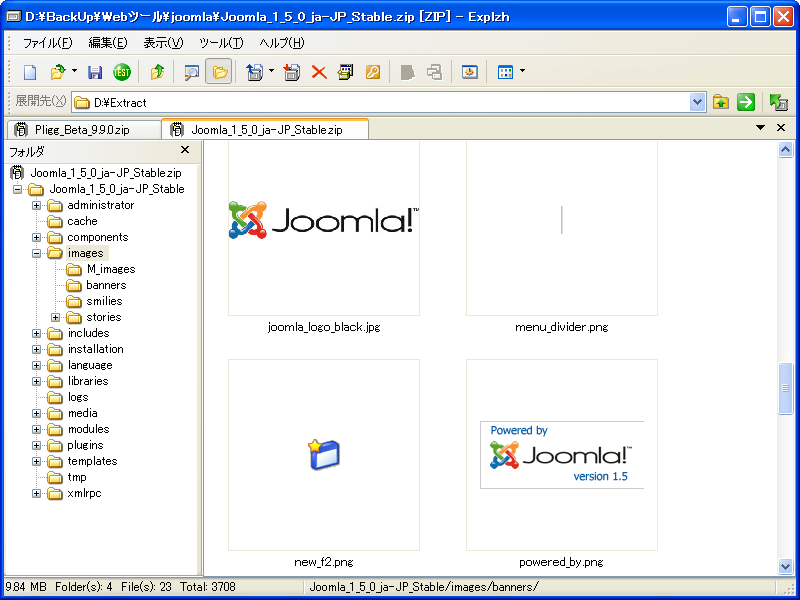Go up one folder with arrow icon
The image size is (800, 600).
pyautogui.click(x=157, y=72)
